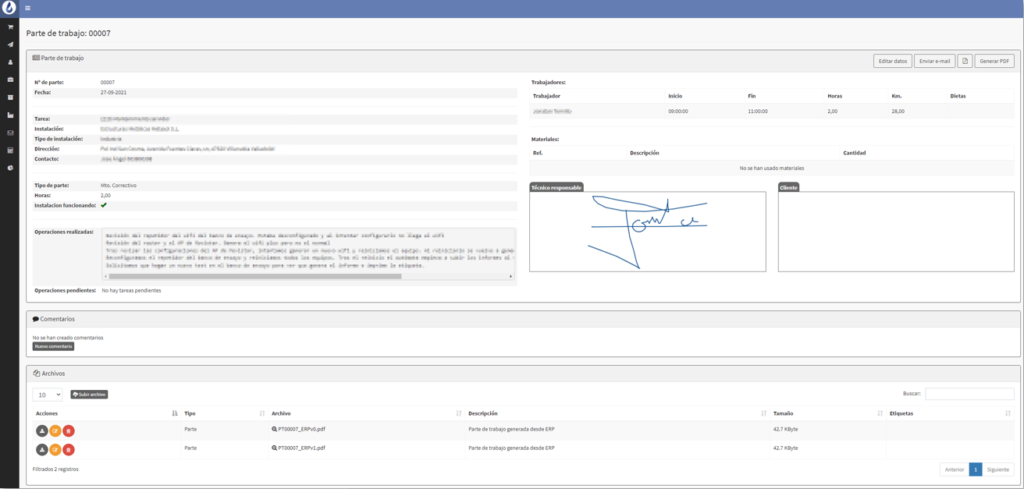Open the bar chart sidebar section
Image resolution: width=1024 pixels, height=489 pixels.
pyautogui.click(x=10, y=115)
